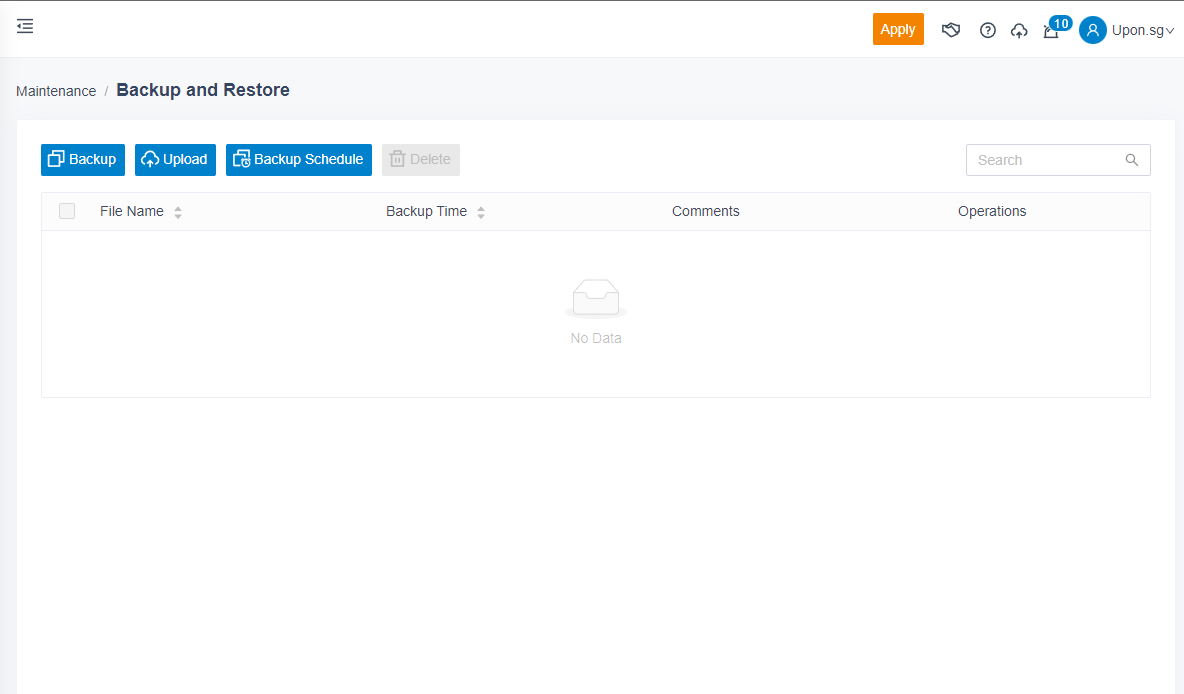Image resolution: width=1184 pixels, height=694 pixels.
Task: Open the Backup Schedule settings
Action: click(298, 160)
